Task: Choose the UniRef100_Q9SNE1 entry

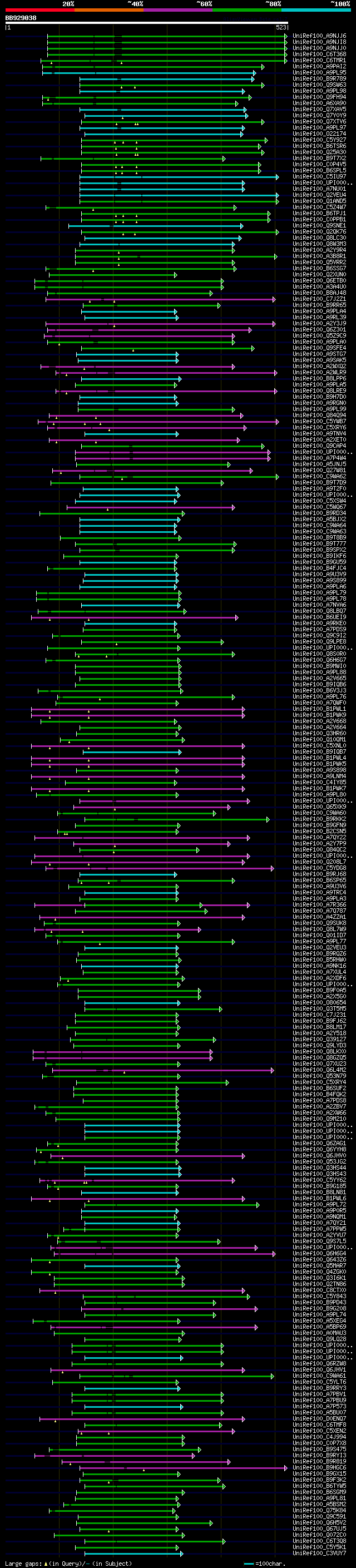Action: pyautogui.click(x=319, y=226)
